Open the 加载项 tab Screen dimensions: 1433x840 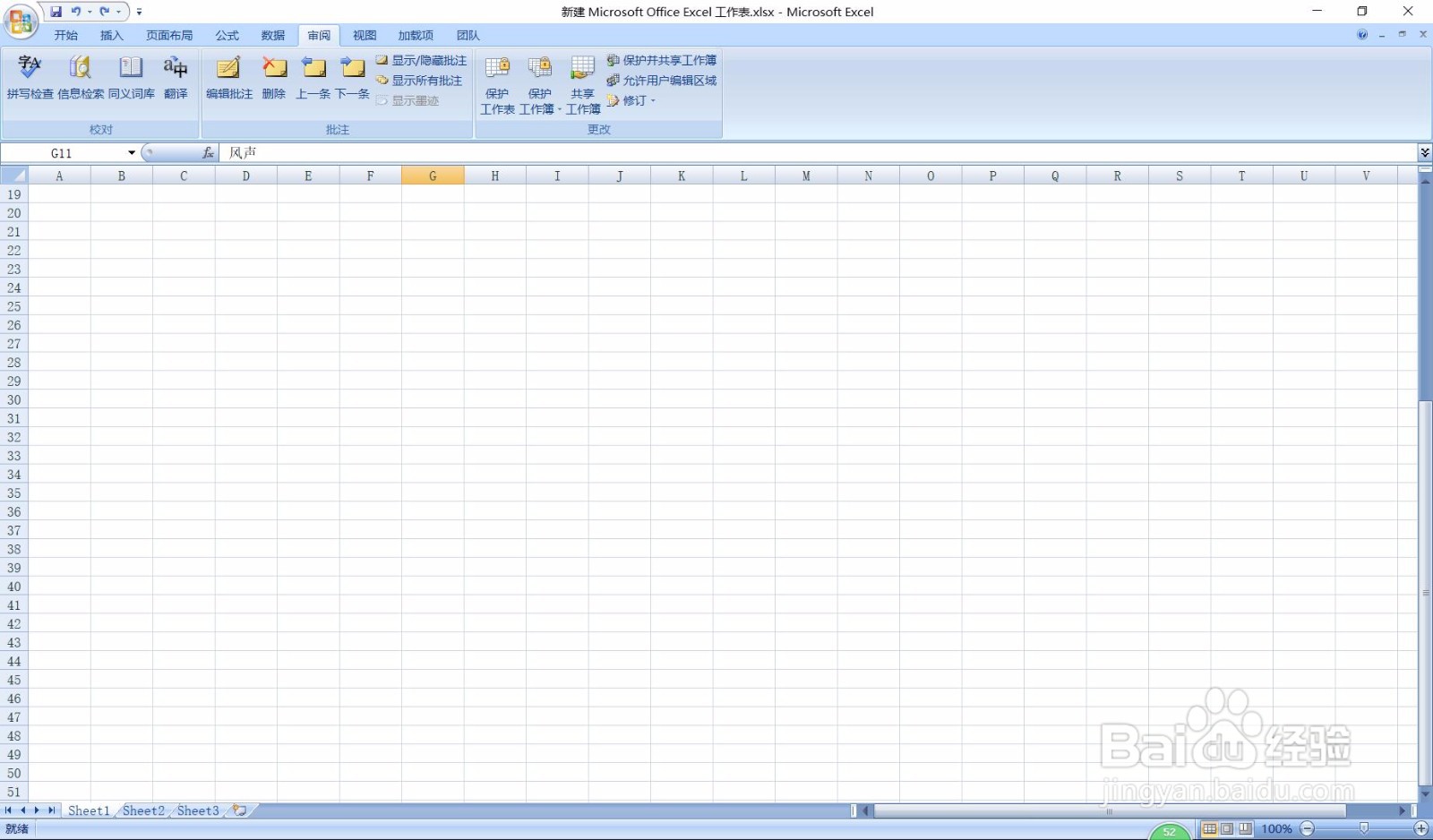[416, 36]
